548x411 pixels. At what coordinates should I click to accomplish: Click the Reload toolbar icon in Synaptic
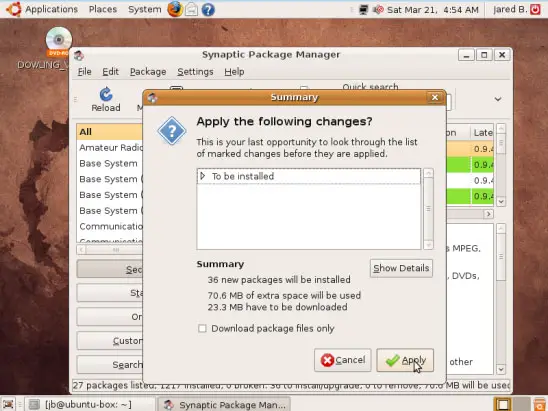(106, 99)
